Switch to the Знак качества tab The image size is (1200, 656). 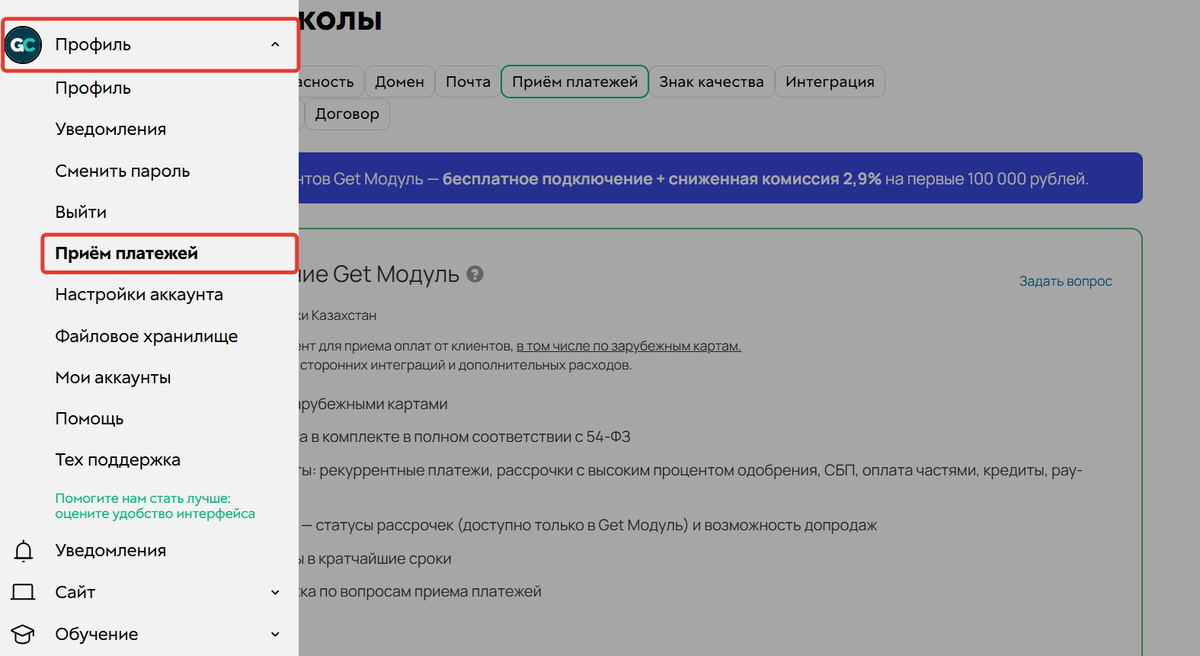(x=712, y=82)
